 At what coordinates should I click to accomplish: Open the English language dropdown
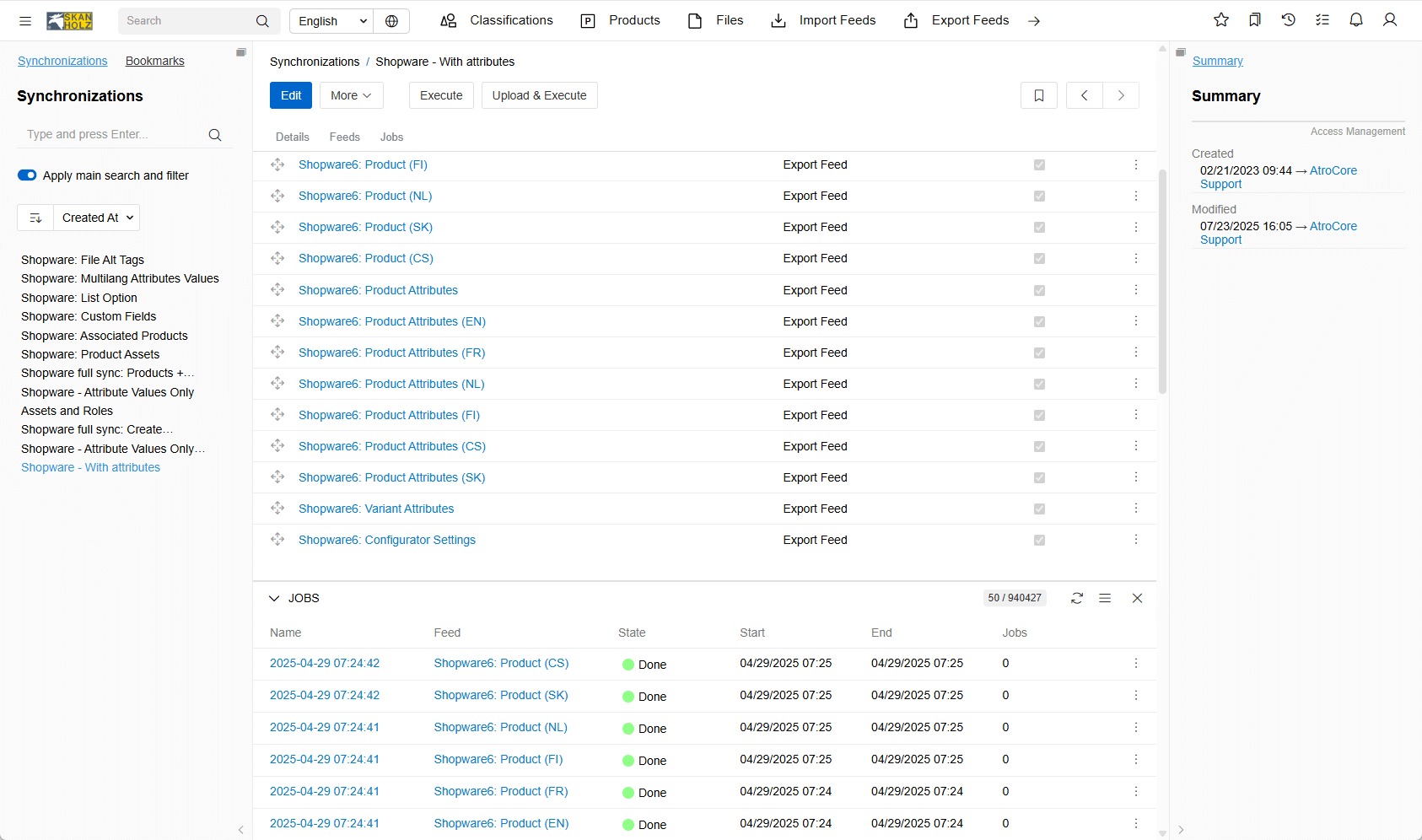[x=332, y=21]
